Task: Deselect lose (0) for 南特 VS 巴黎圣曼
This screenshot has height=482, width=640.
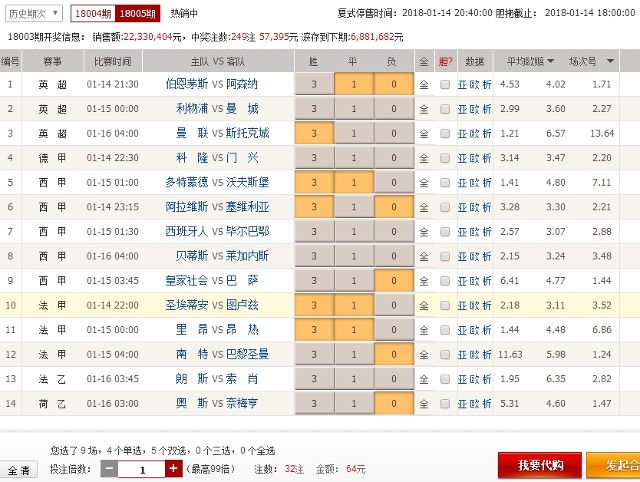Action: pos(394,354)
